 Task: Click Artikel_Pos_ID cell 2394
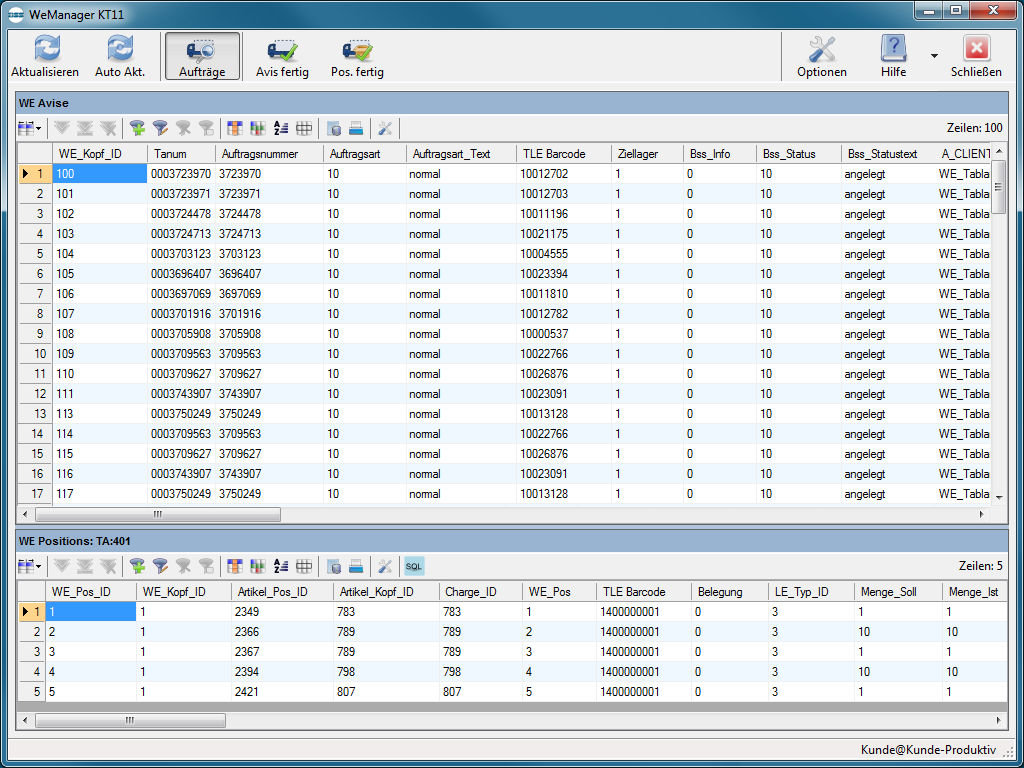click(281, 671)
